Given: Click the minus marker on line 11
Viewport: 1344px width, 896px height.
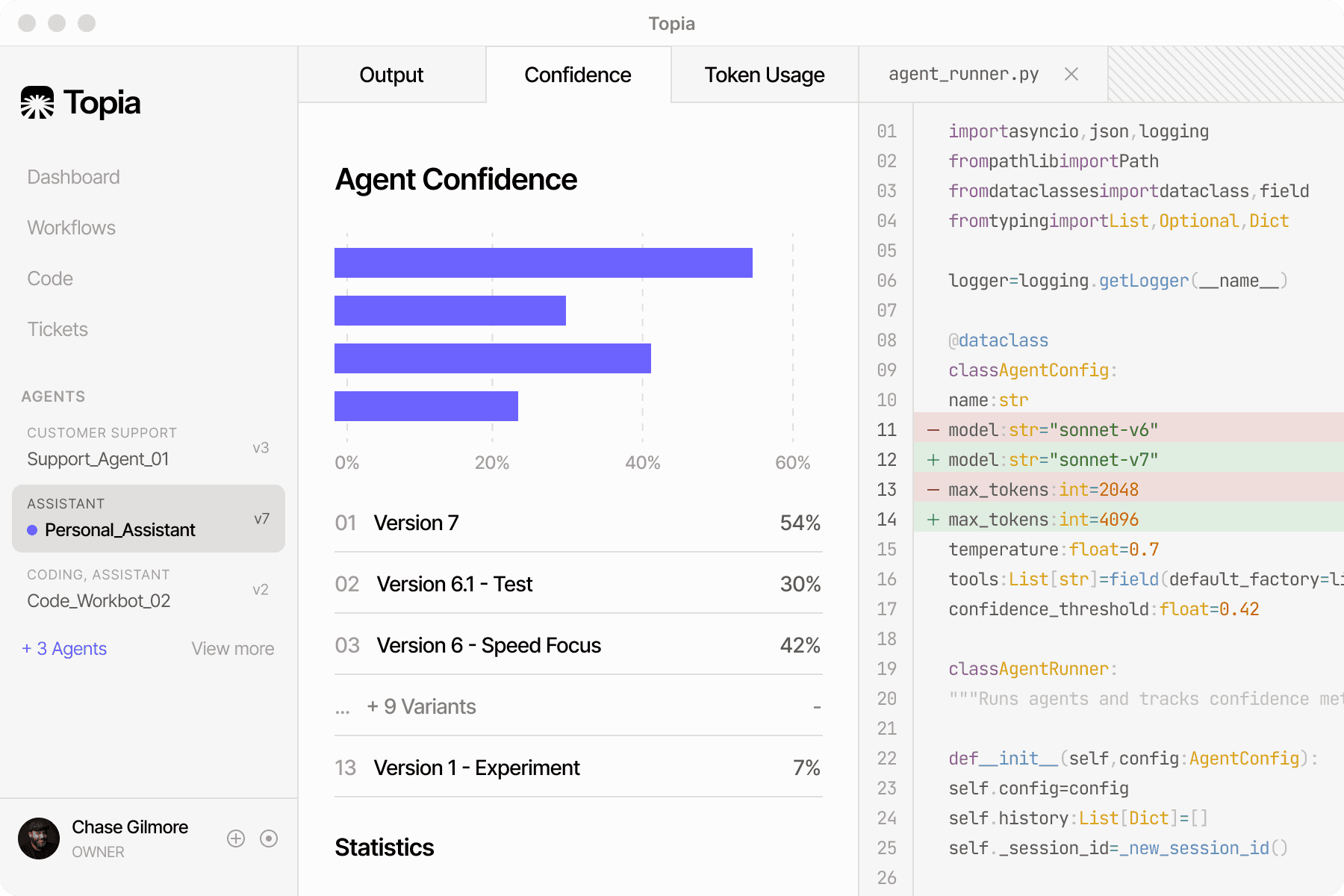Looking at the screenshot, I should [933, 430].
